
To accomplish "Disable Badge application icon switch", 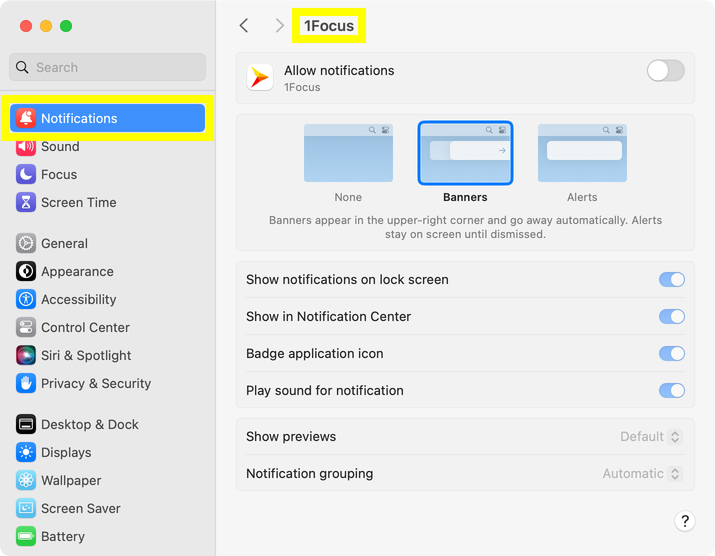I will coord(672,353).
